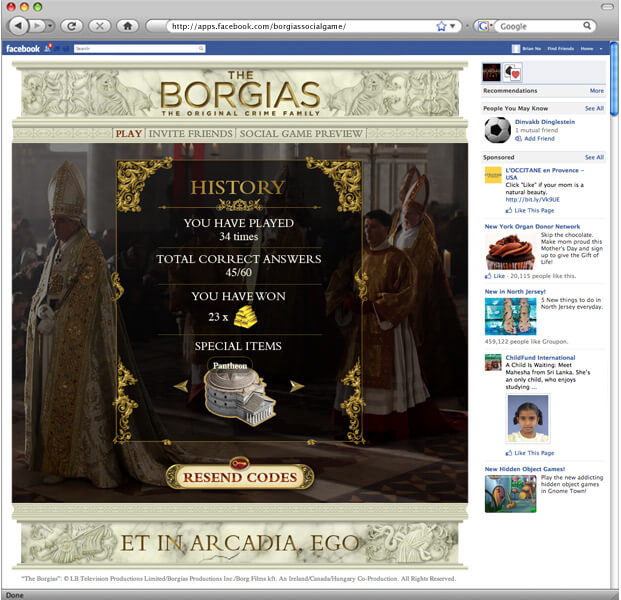Bookmark the page with the star icon
The height and width of the screenshot is (600, 621).
point(441,26)
